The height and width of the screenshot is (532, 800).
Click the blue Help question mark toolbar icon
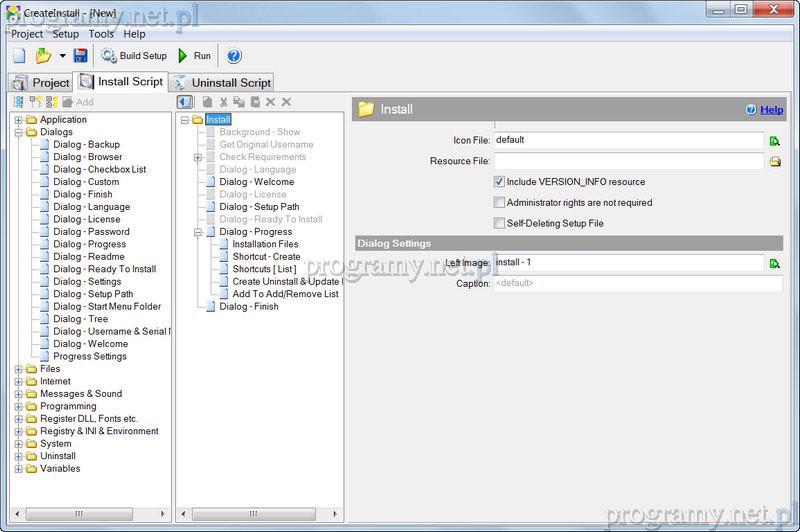click(x=234, y=56)
